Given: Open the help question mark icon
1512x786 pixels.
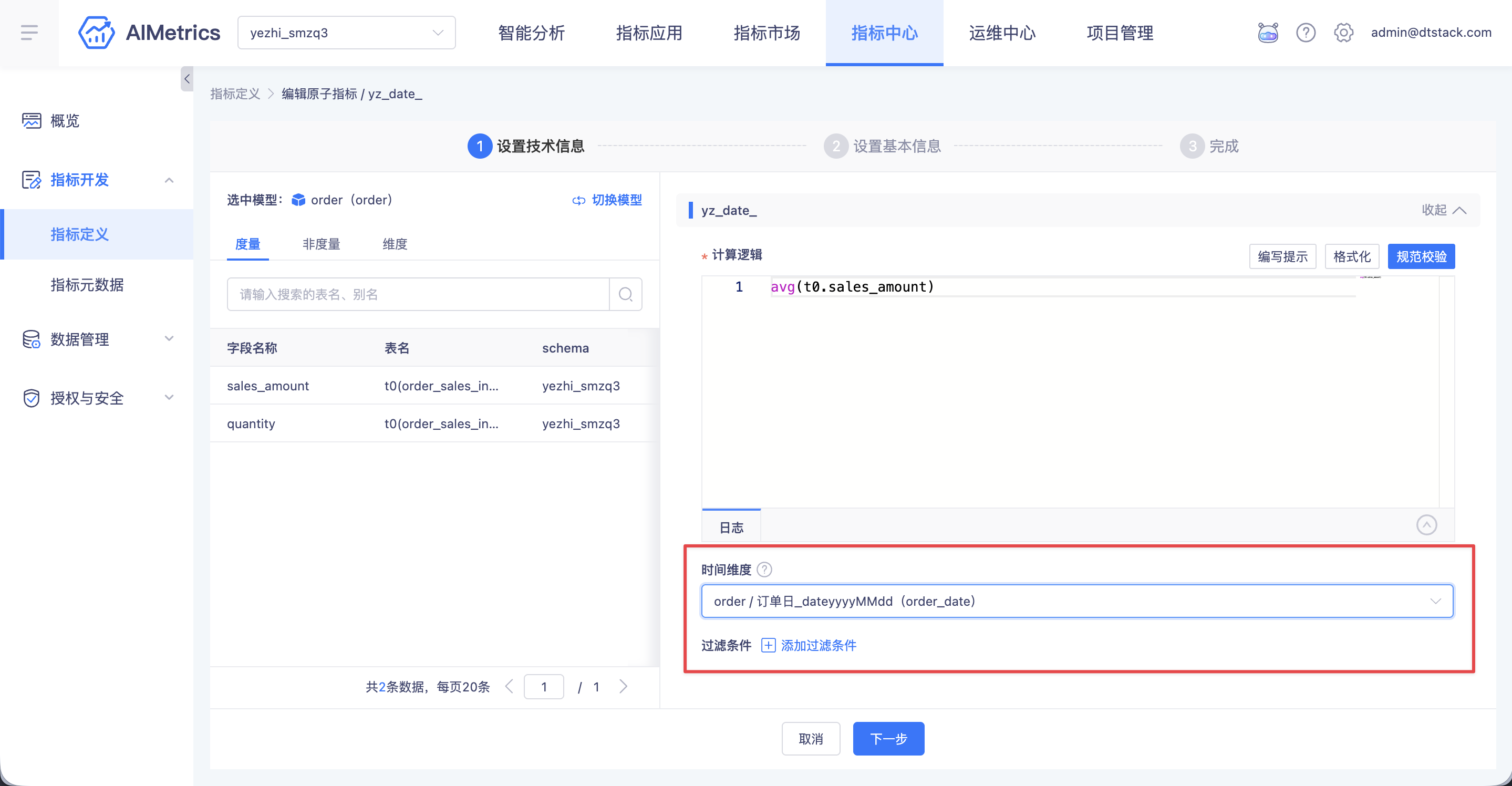Looking at the screenshot, I should [x=1306, y=32].
